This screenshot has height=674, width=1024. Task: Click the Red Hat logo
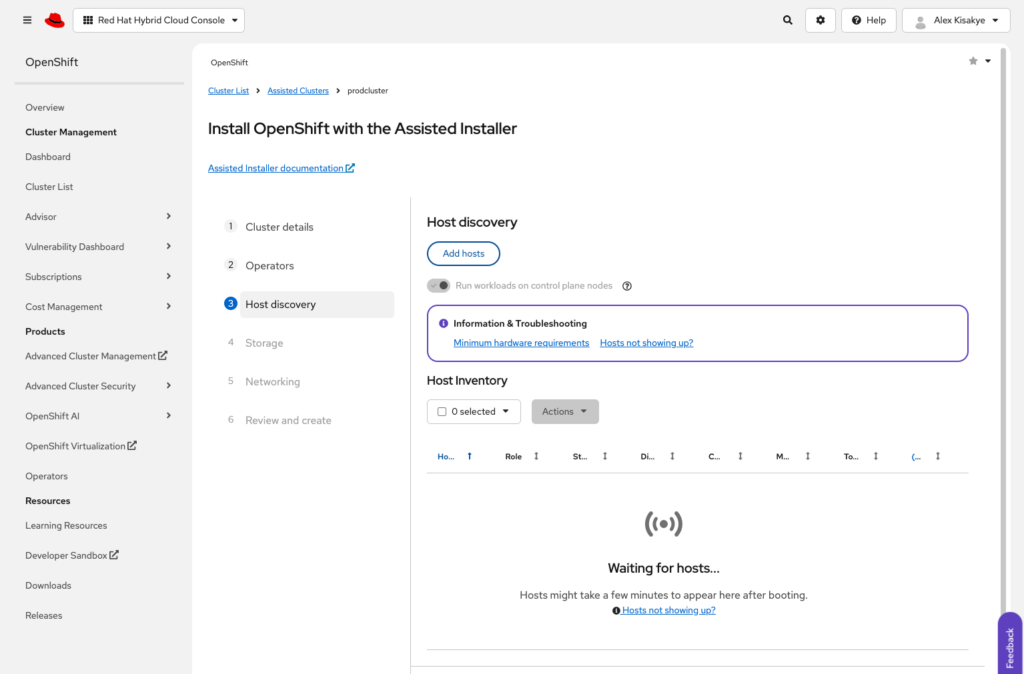point(54,20)
